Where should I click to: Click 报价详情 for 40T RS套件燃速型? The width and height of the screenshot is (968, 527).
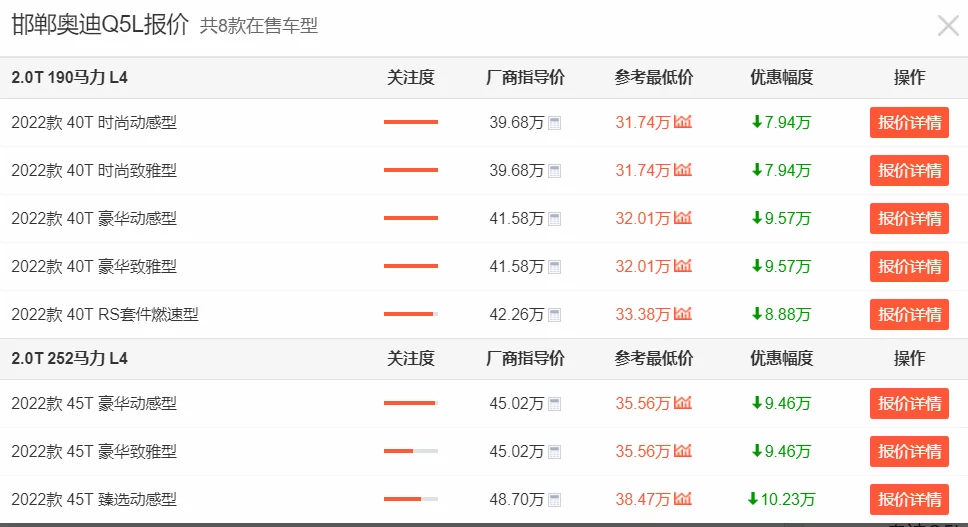click(x=909, y=315)
